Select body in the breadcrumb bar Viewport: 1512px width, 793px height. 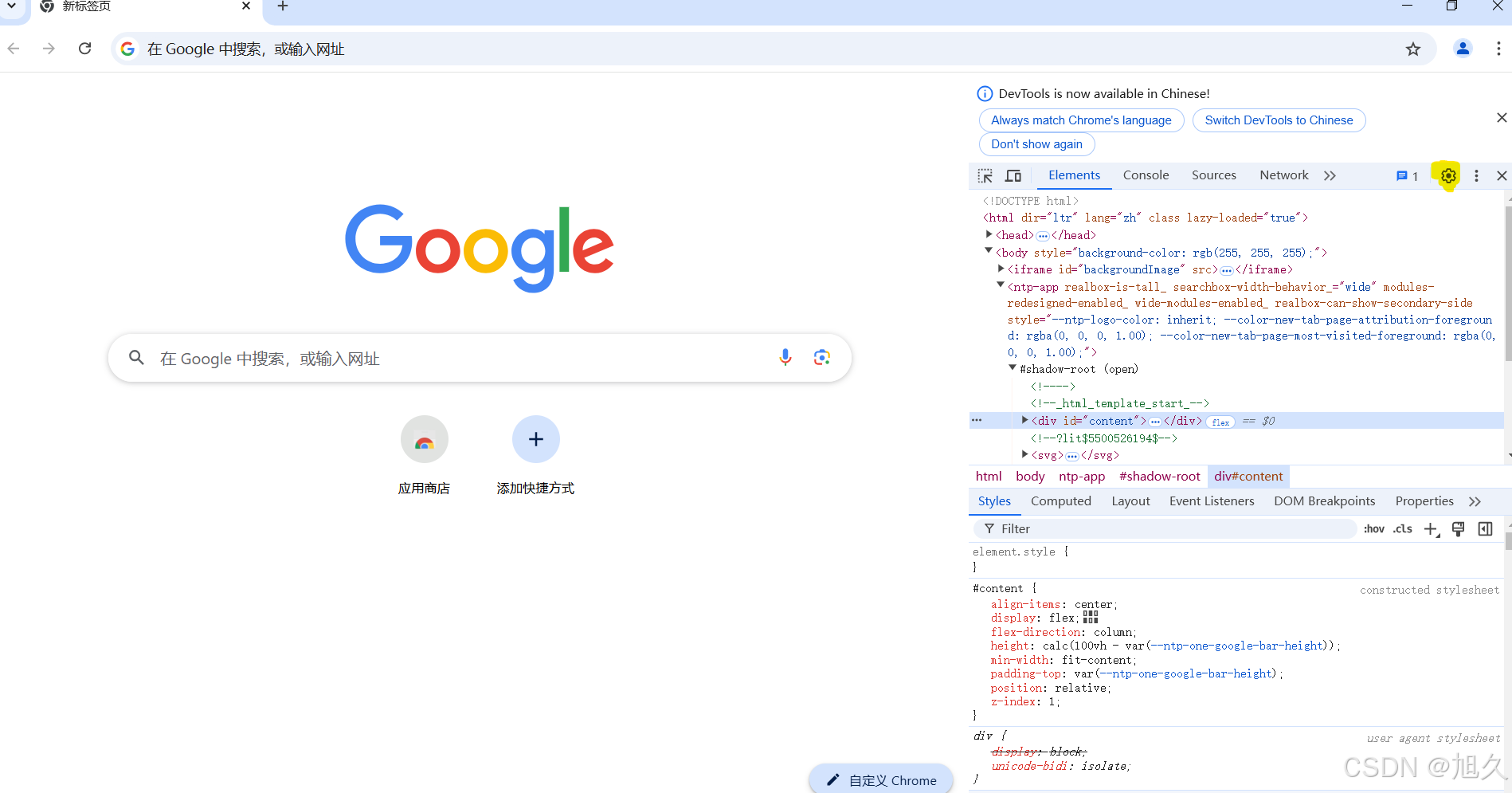point(1030,477)
